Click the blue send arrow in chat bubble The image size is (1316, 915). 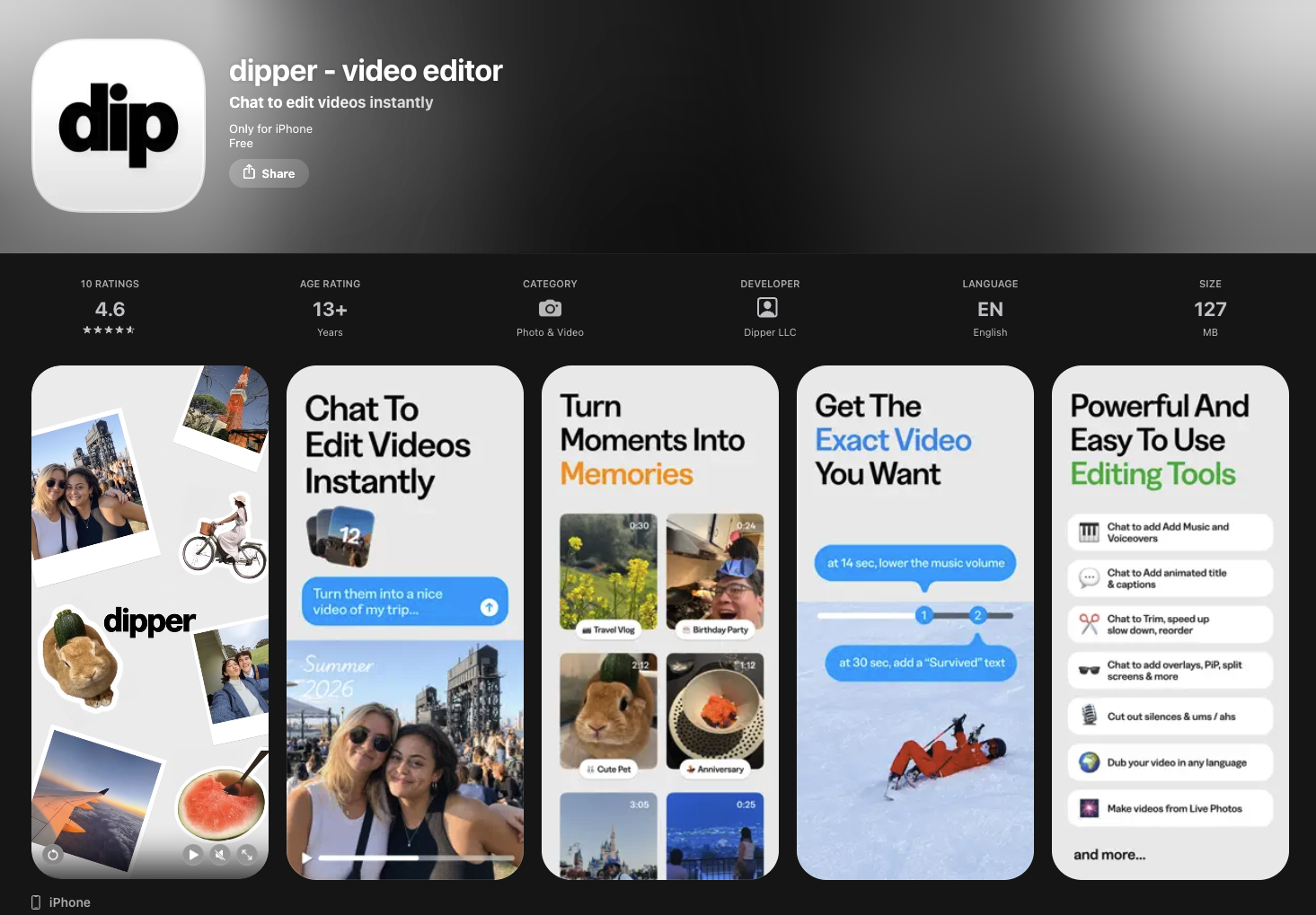coord(489,607)
